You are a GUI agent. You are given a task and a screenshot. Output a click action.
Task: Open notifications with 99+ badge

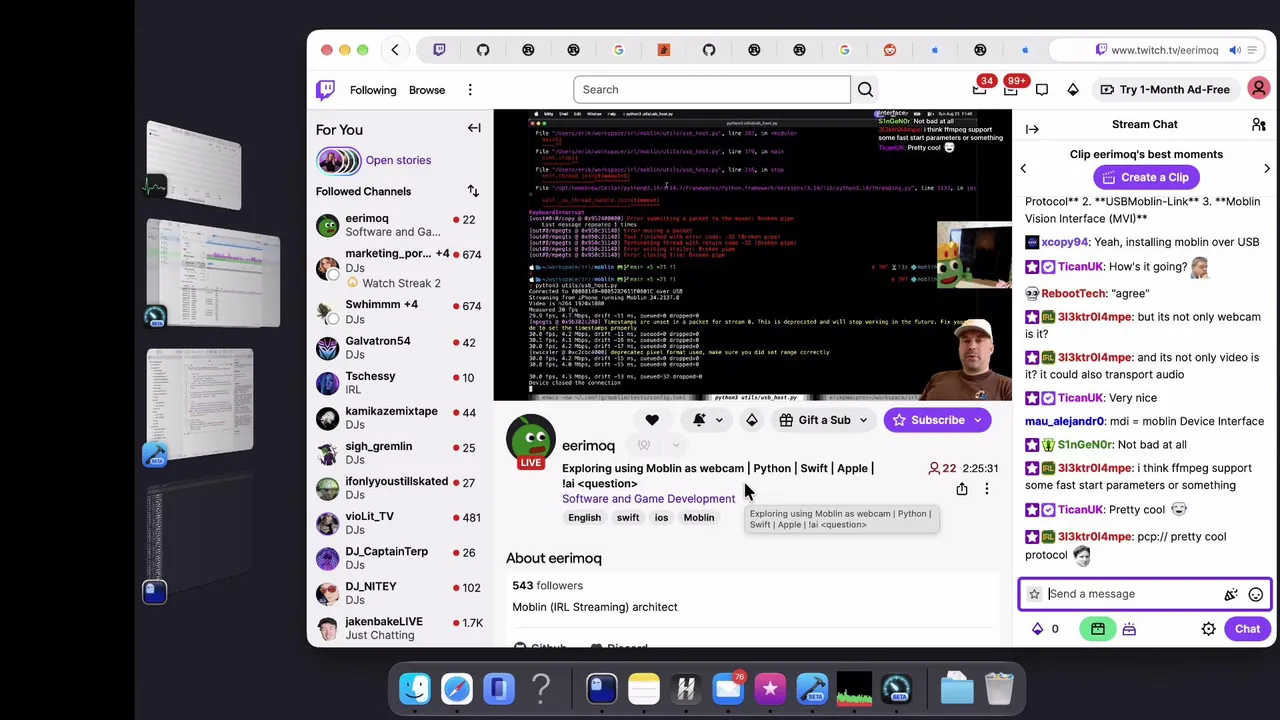pos(1011,90)
